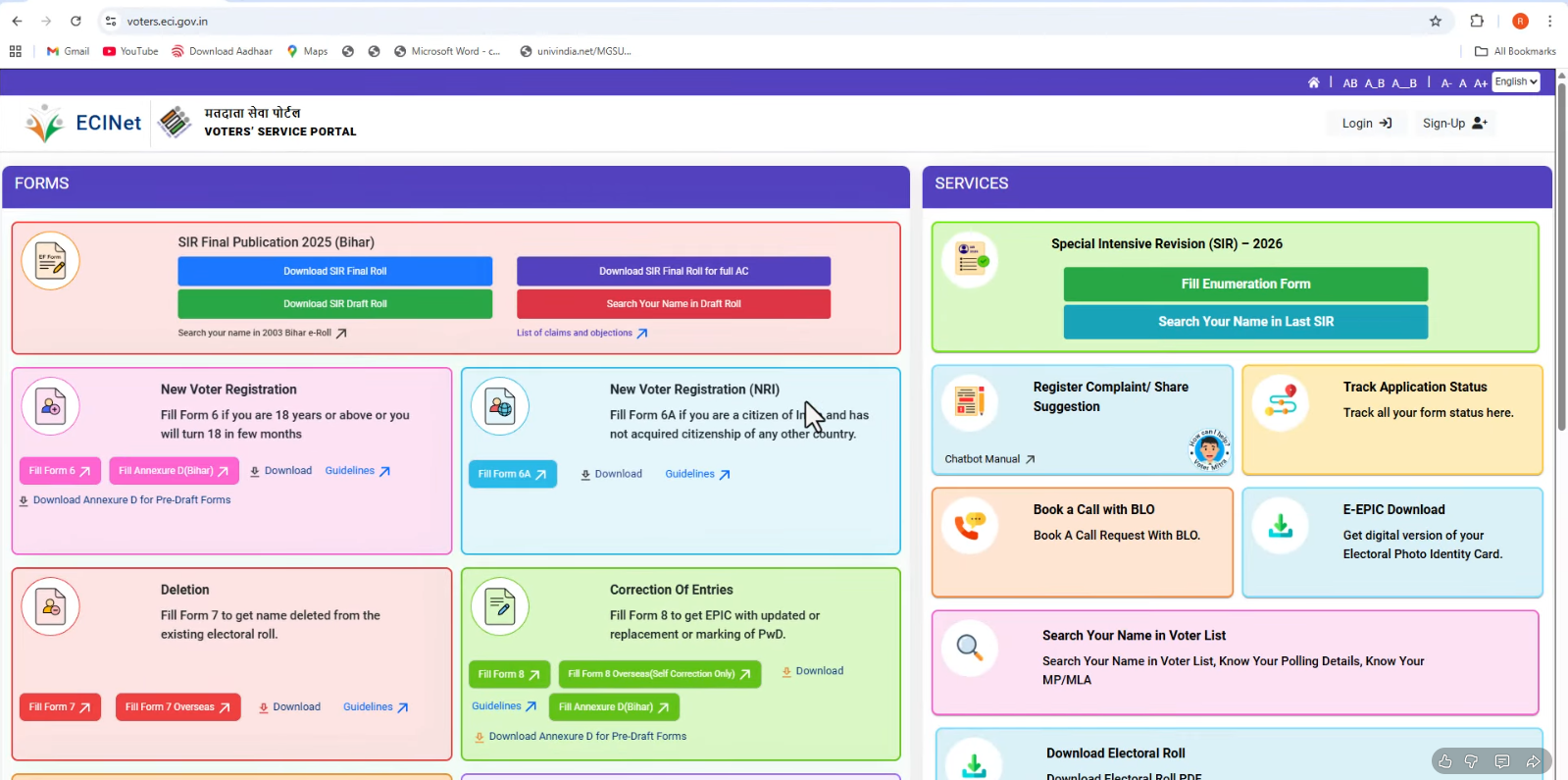Open the Gmail bookmark
The image size is (1568, 780).
68,51
